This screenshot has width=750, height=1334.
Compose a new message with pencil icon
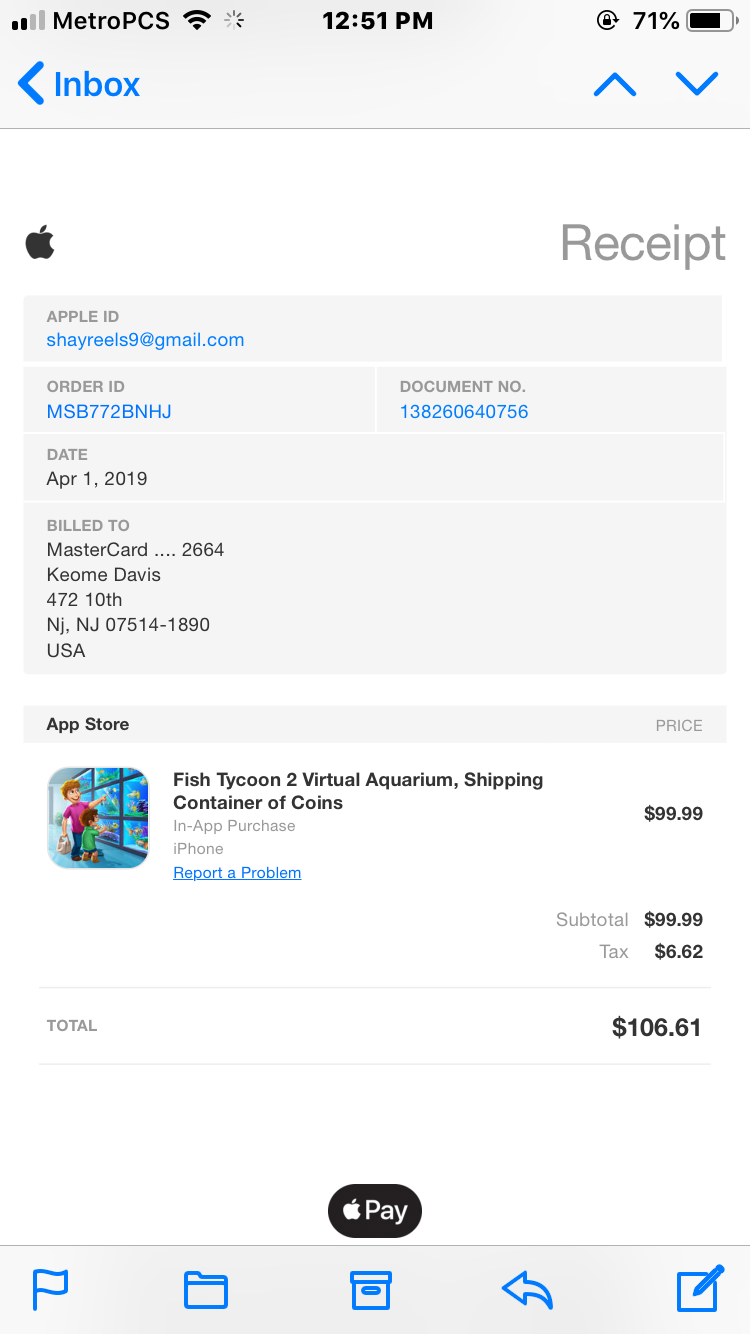(x=700, y=1288)
